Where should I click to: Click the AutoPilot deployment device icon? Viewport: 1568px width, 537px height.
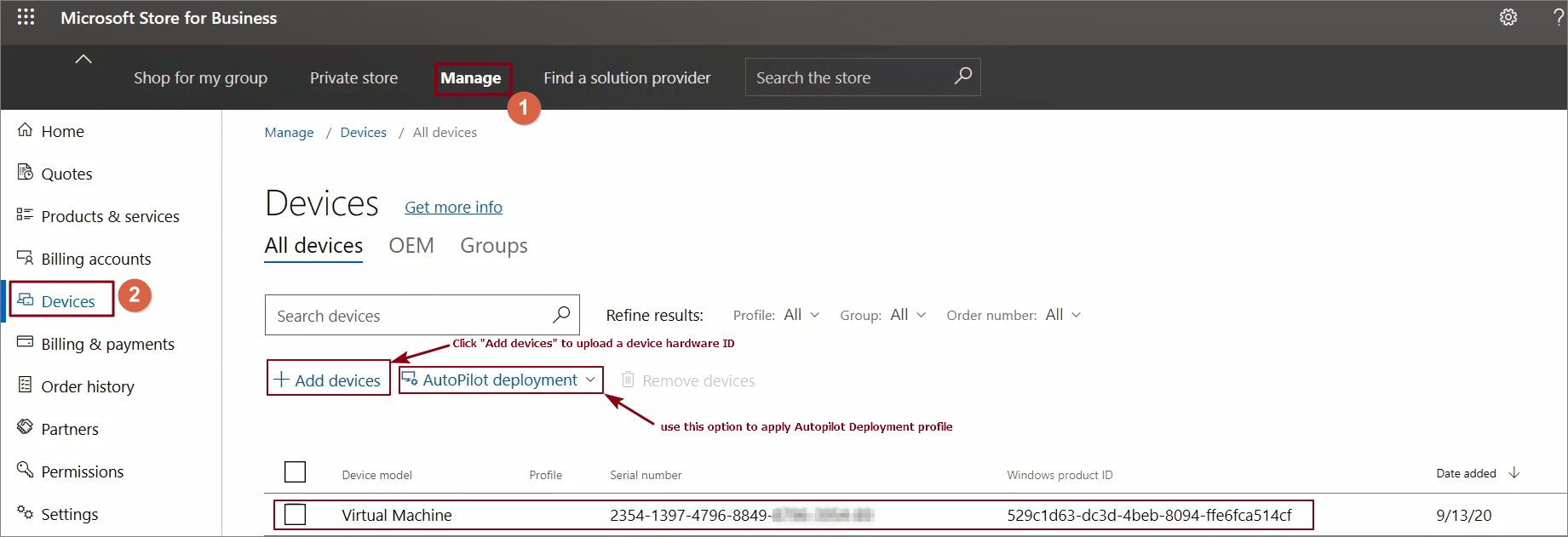pos(410,379)
